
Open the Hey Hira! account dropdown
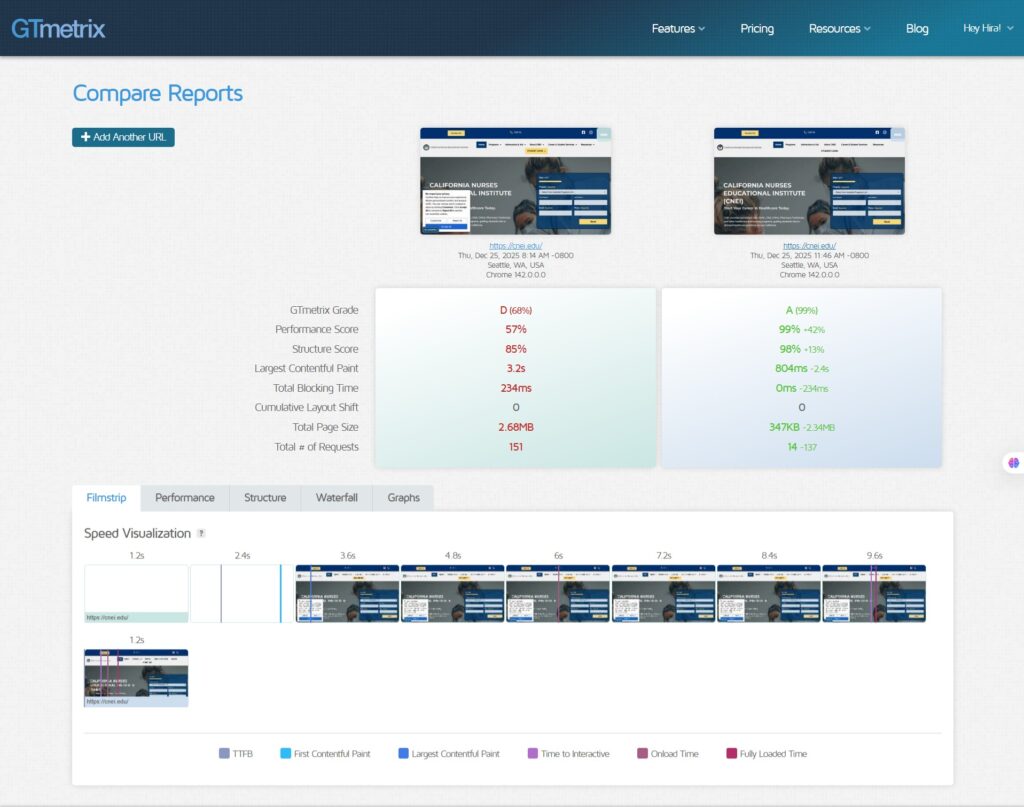pos(987,29)
